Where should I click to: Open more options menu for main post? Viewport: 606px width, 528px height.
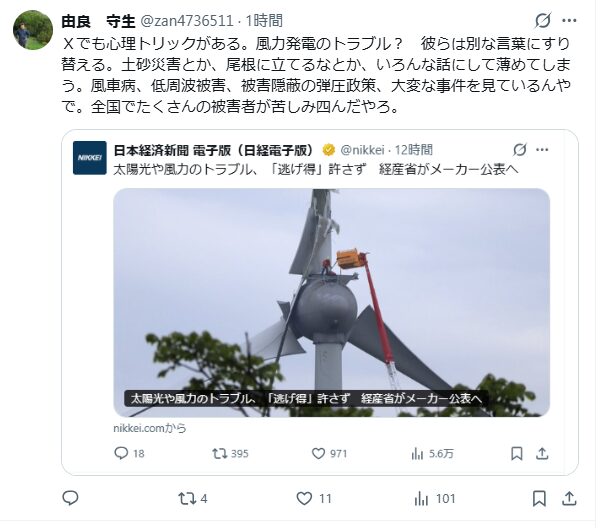click(x=569, y=20)
